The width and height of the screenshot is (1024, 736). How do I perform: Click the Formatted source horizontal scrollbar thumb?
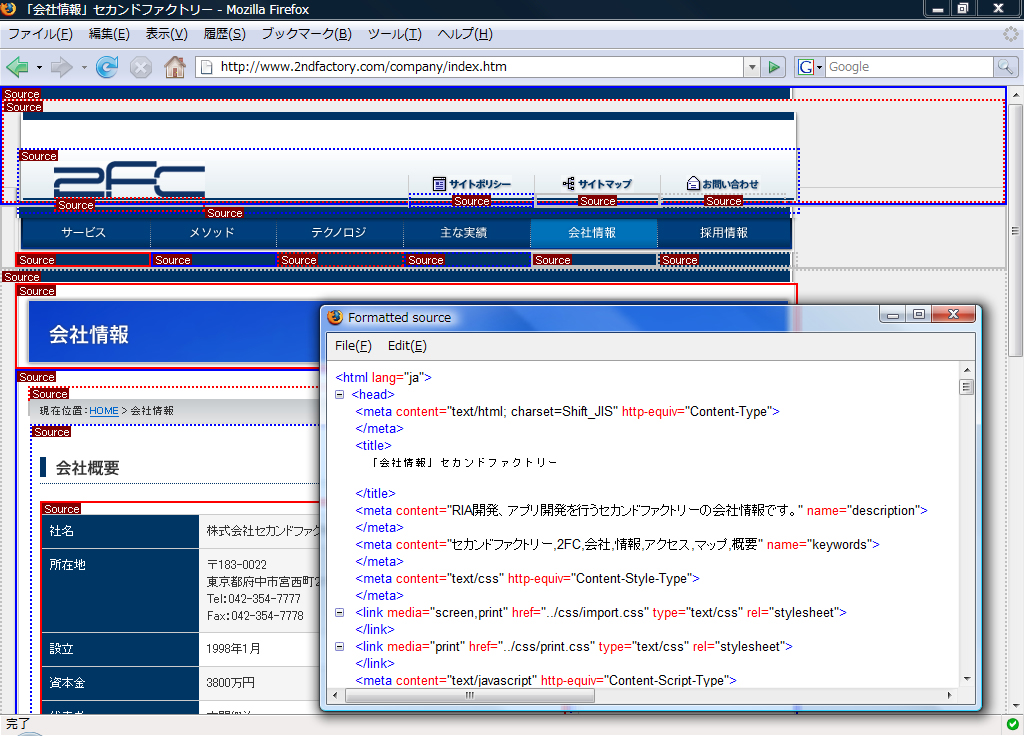click(470, 696)
